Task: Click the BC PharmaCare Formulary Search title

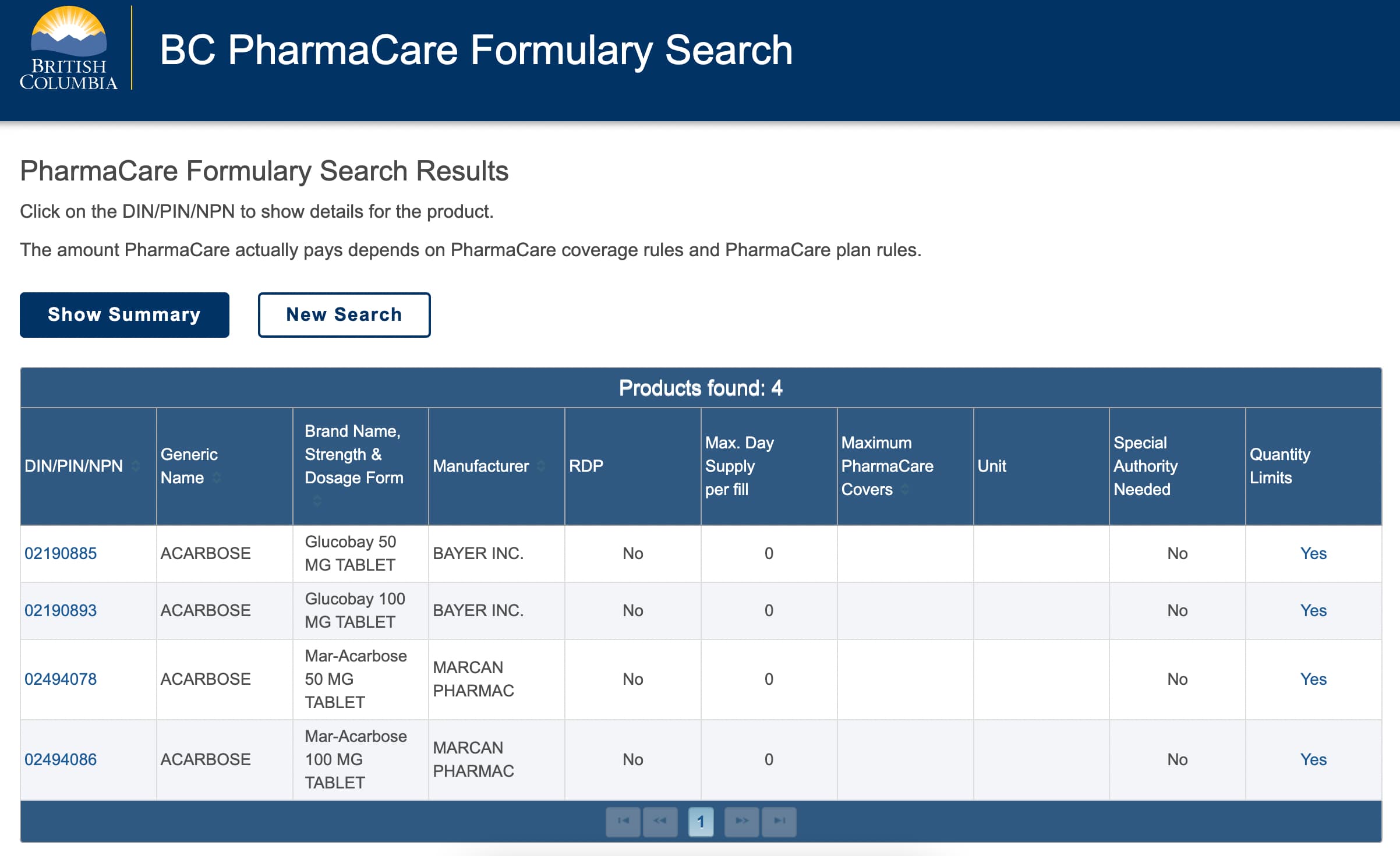Action: pos(476,50)
